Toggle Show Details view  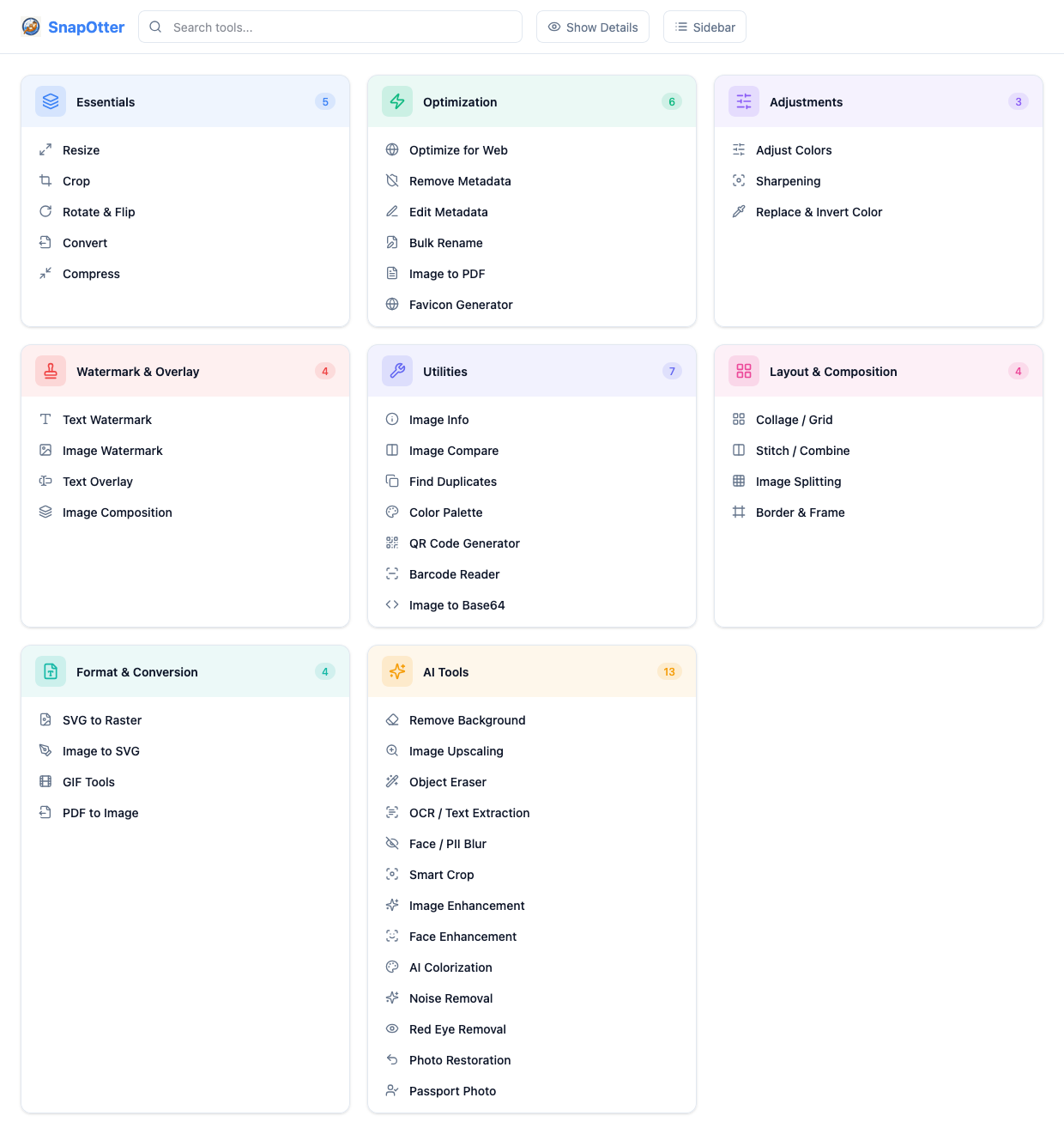point(593,27)
